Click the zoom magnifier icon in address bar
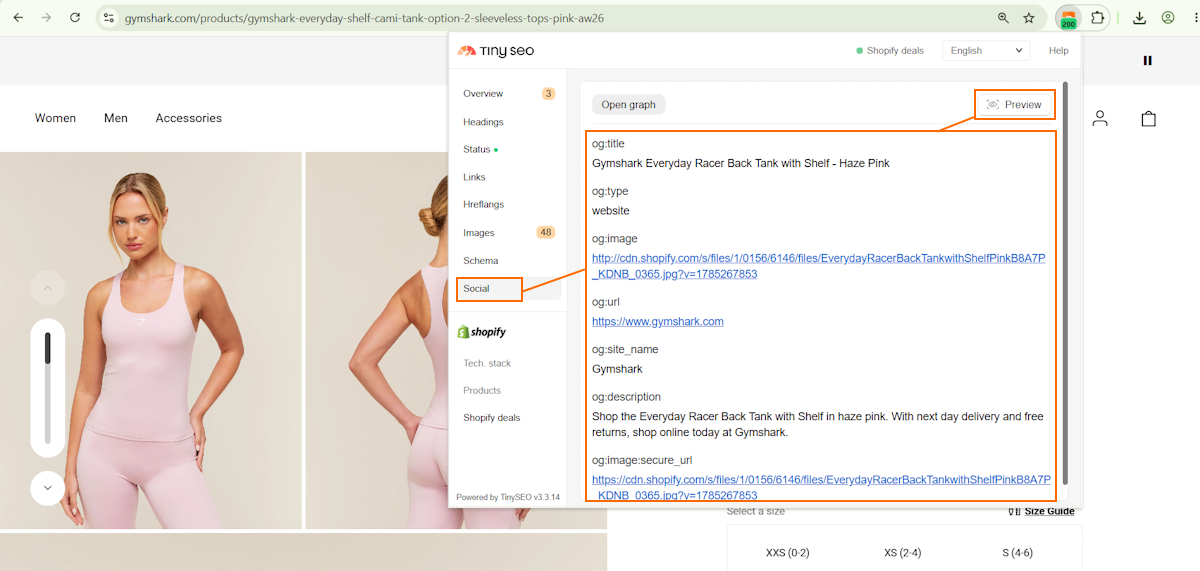Screen dimensions: 1200x571 click(x=1003, y=18)
